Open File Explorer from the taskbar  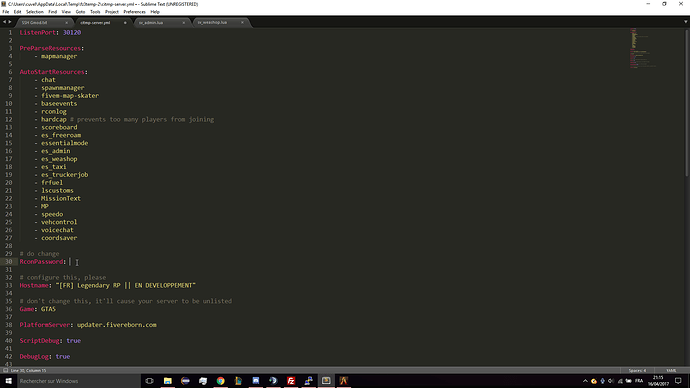(x=168, y=381)
